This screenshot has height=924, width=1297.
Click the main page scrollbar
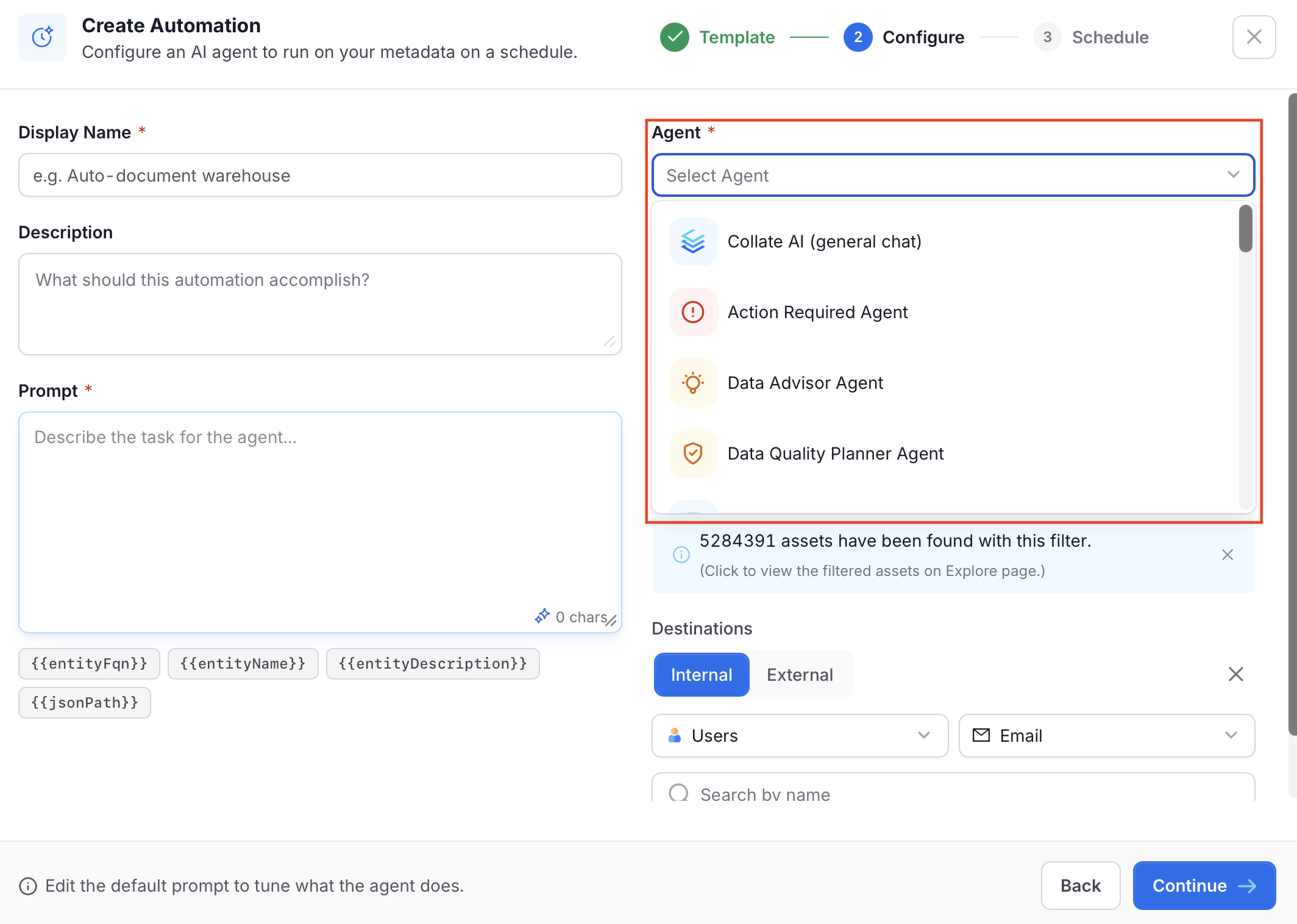point(1292,414)
